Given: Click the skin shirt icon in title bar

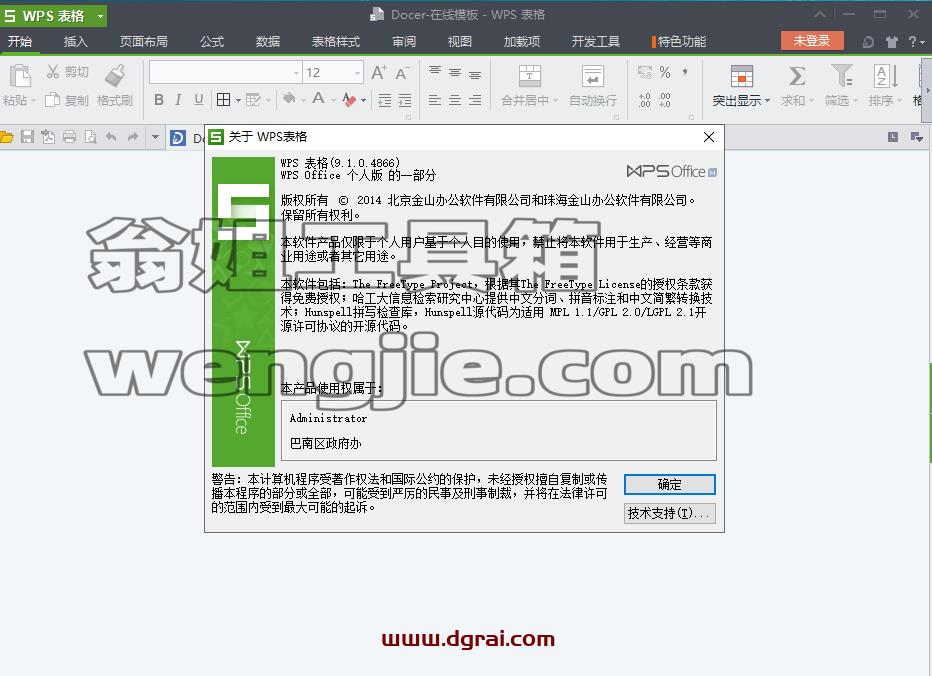Looking at the screenshot, I should (x=892, y=42).
